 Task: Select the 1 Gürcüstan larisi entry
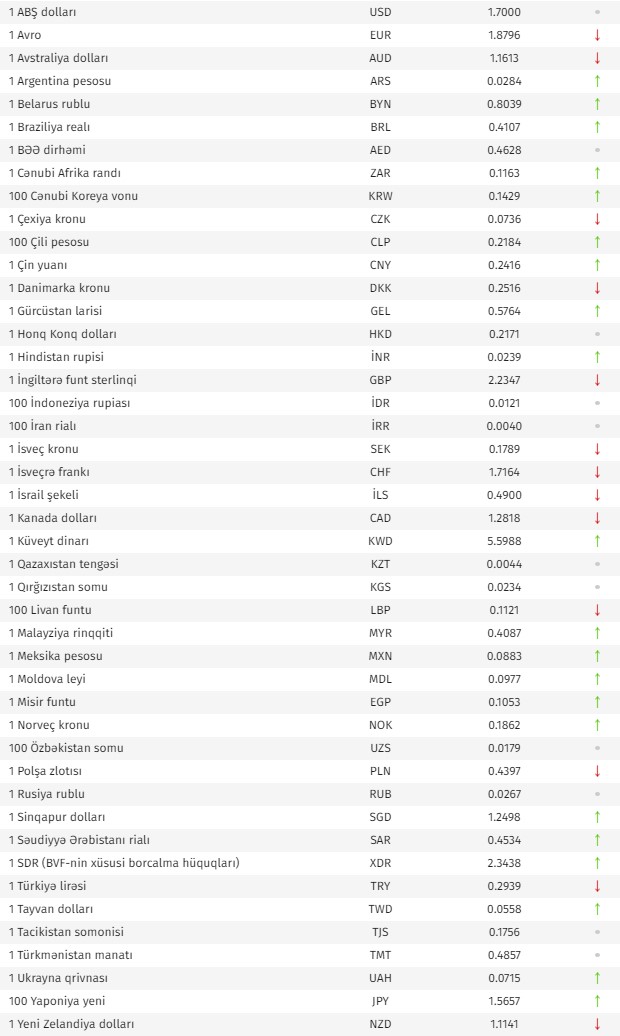coord(56,311)
